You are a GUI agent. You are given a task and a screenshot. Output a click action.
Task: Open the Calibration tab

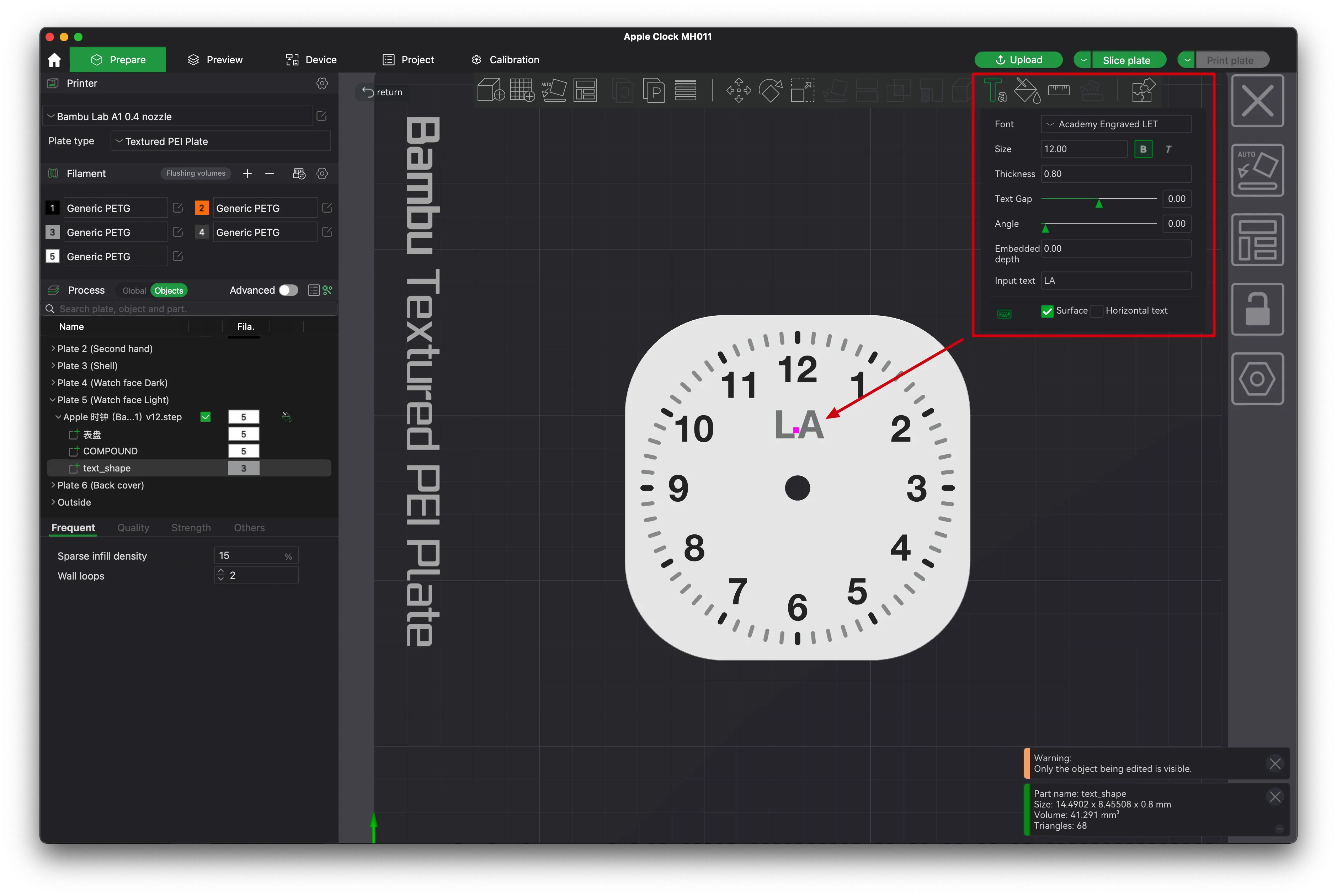coord(506,60)
